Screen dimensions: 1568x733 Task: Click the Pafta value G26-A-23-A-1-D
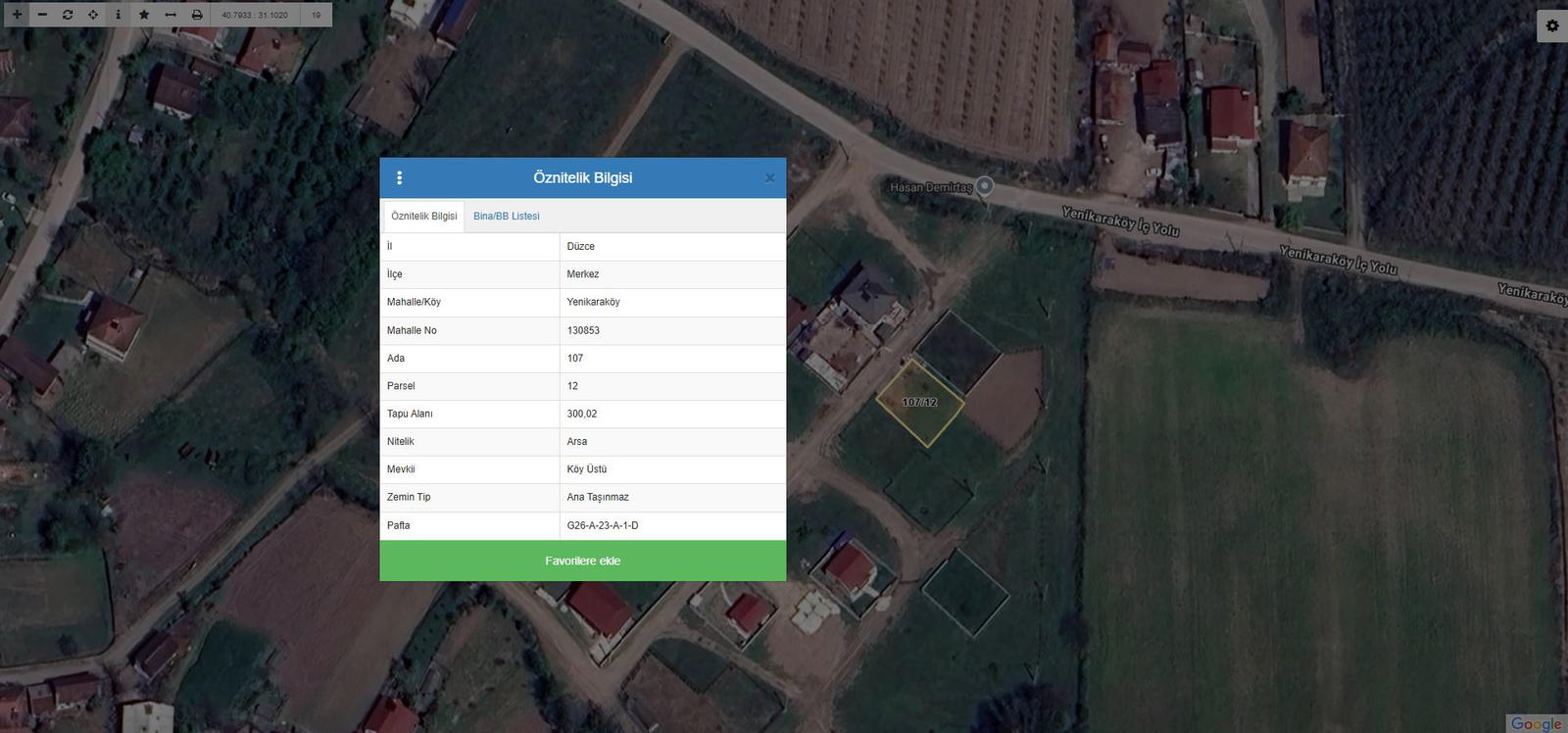603,526
